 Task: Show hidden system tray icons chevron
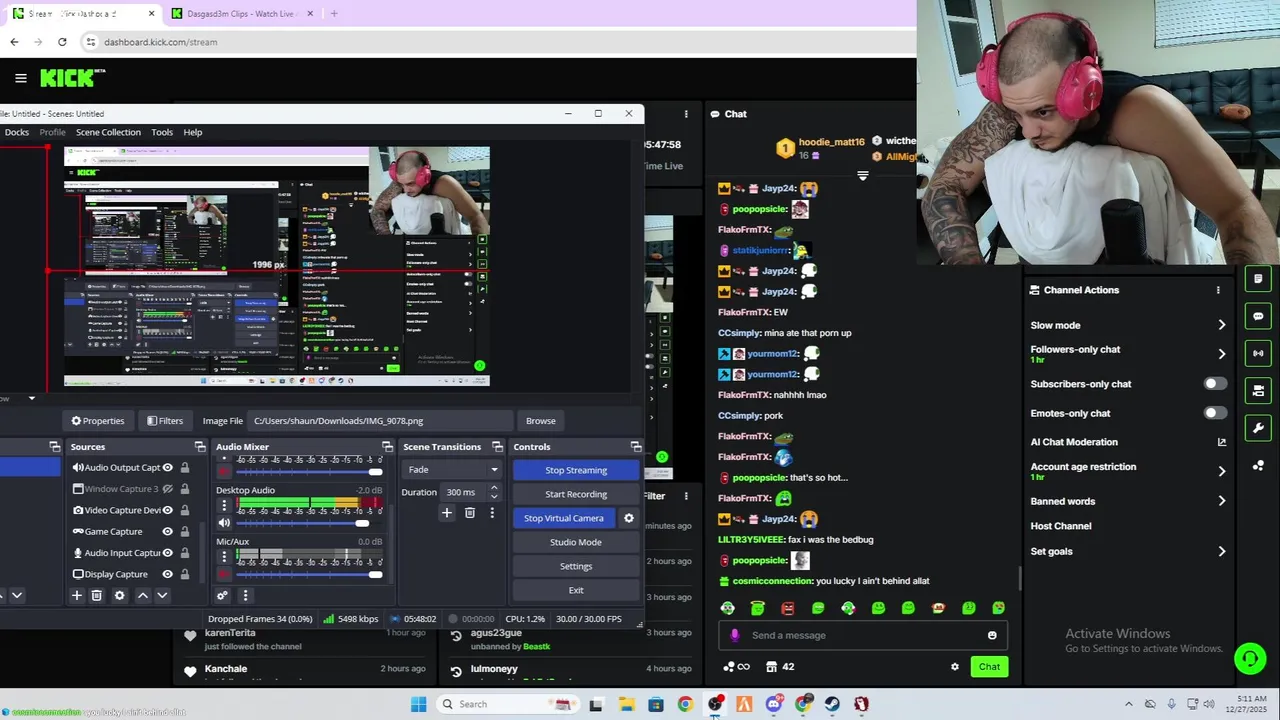pyautogui.click(x=1129, y=704)
